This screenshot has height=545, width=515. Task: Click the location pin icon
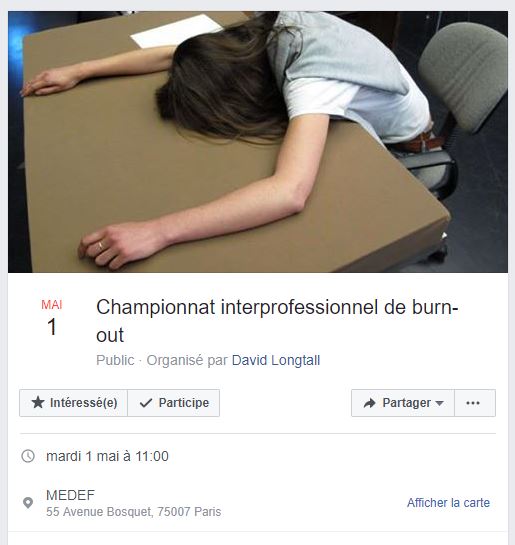[28, 503]
